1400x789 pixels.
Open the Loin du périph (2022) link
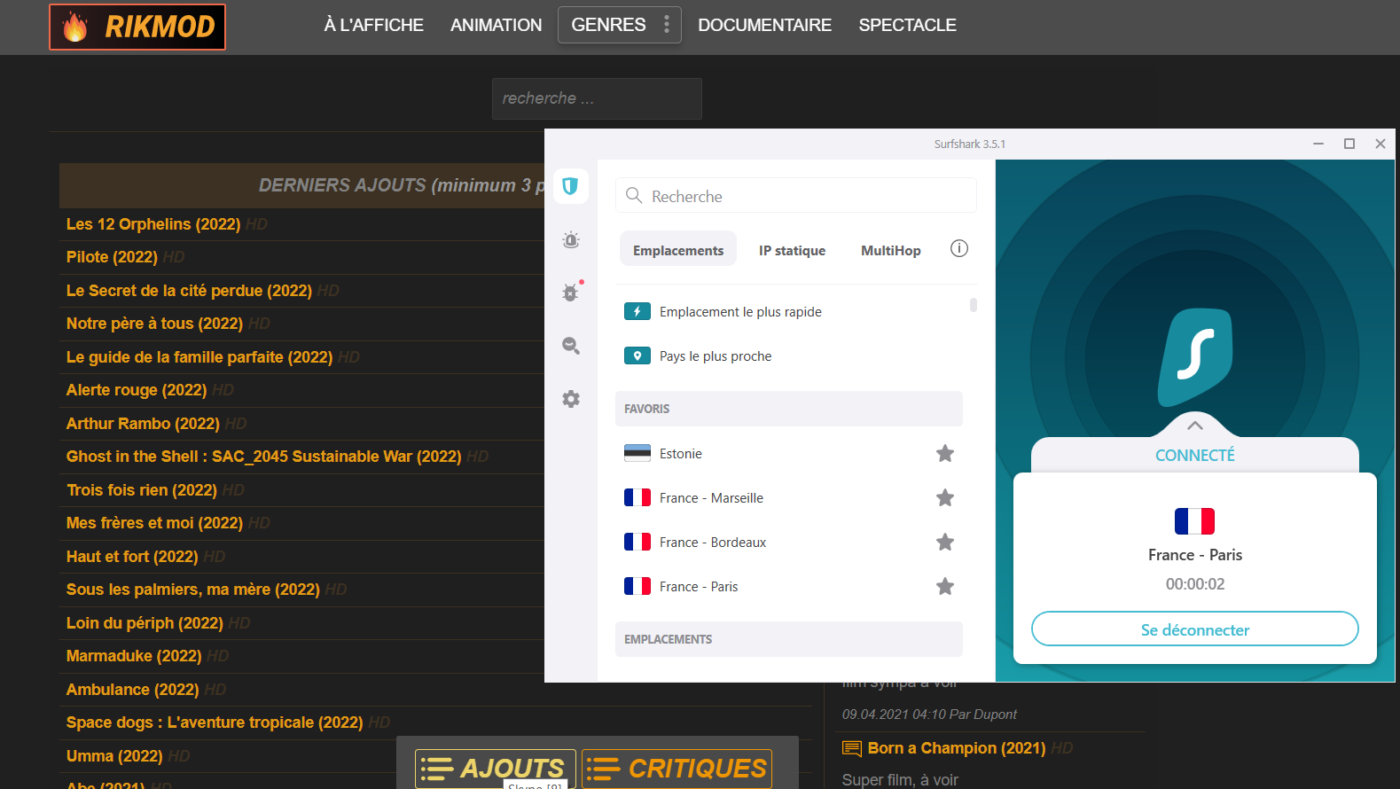[x=145, y=622]
